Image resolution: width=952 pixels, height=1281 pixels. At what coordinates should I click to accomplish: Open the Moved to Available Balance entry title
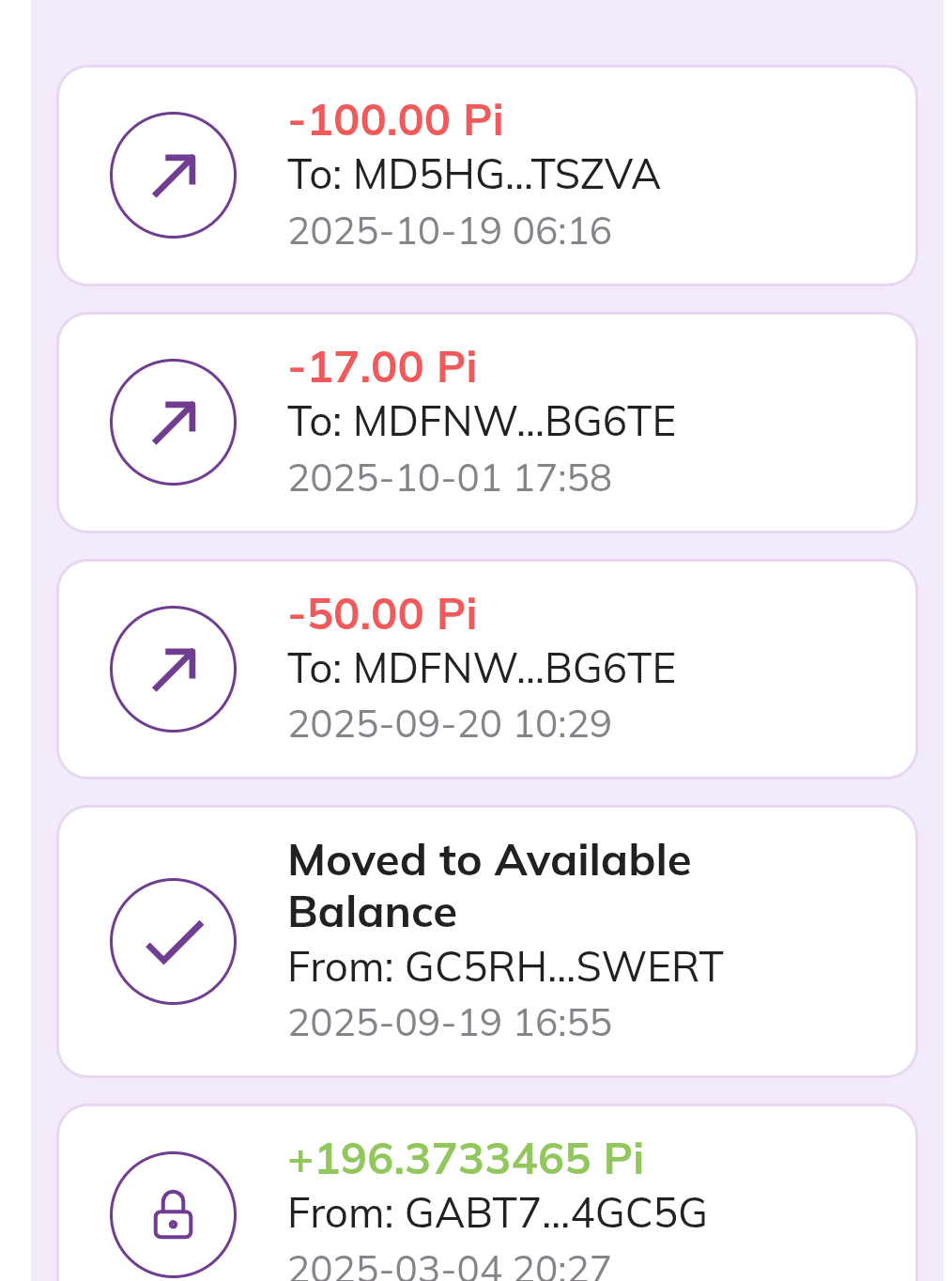[x=488, y=887]
